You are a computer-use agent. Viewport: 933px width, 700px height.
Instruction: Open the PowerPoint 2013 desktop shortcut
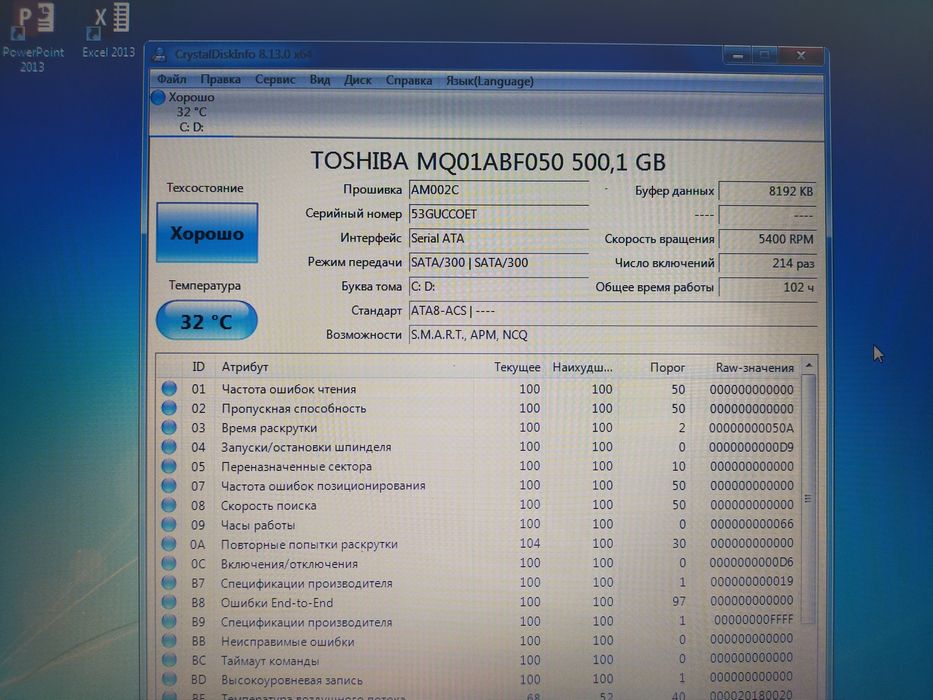pos(33,37)
